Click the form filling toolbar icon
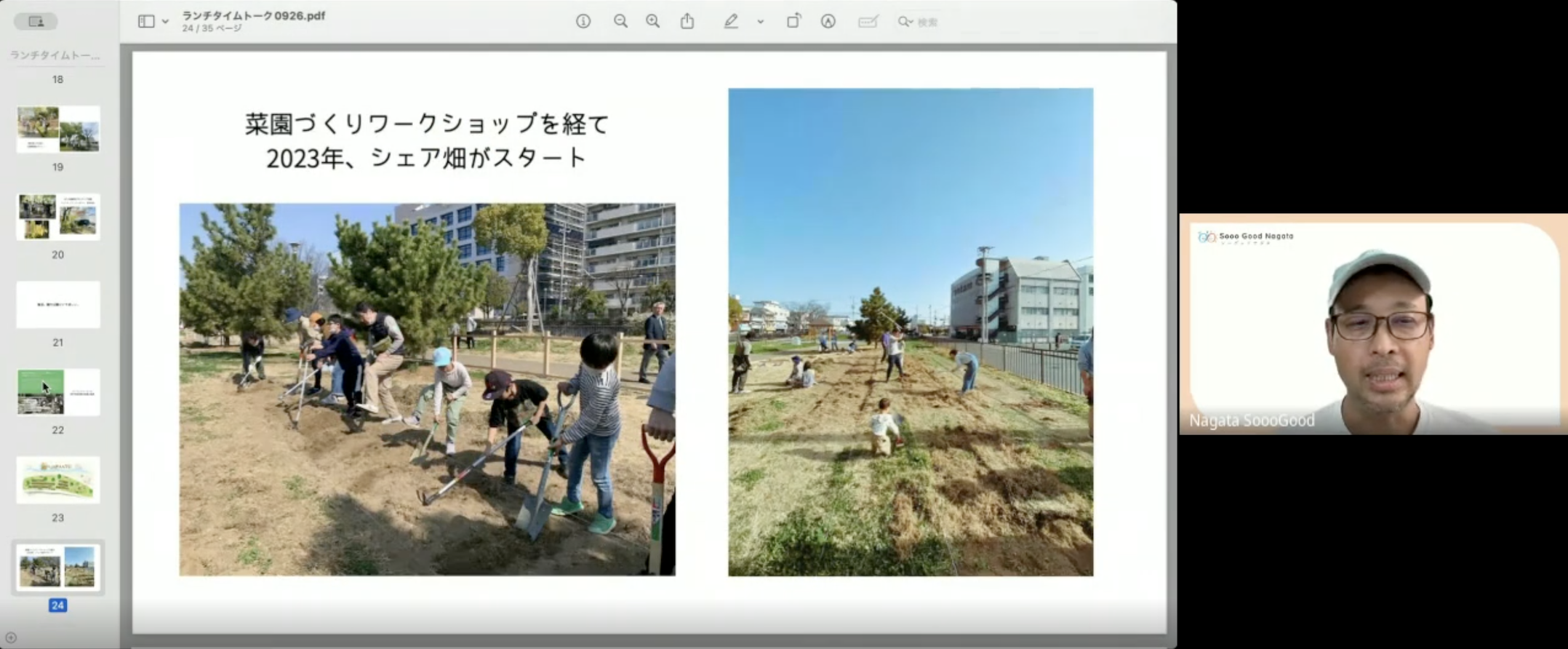Image resolution: width=1568 pixels, height=649 pixels. (868, 22)
